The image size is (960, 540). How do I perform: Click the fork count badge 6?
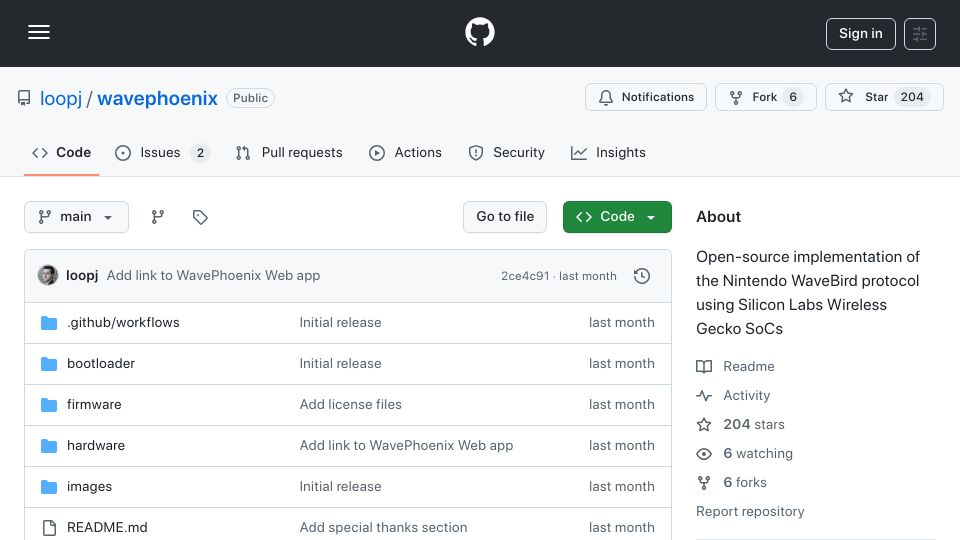tap(793, 97)
